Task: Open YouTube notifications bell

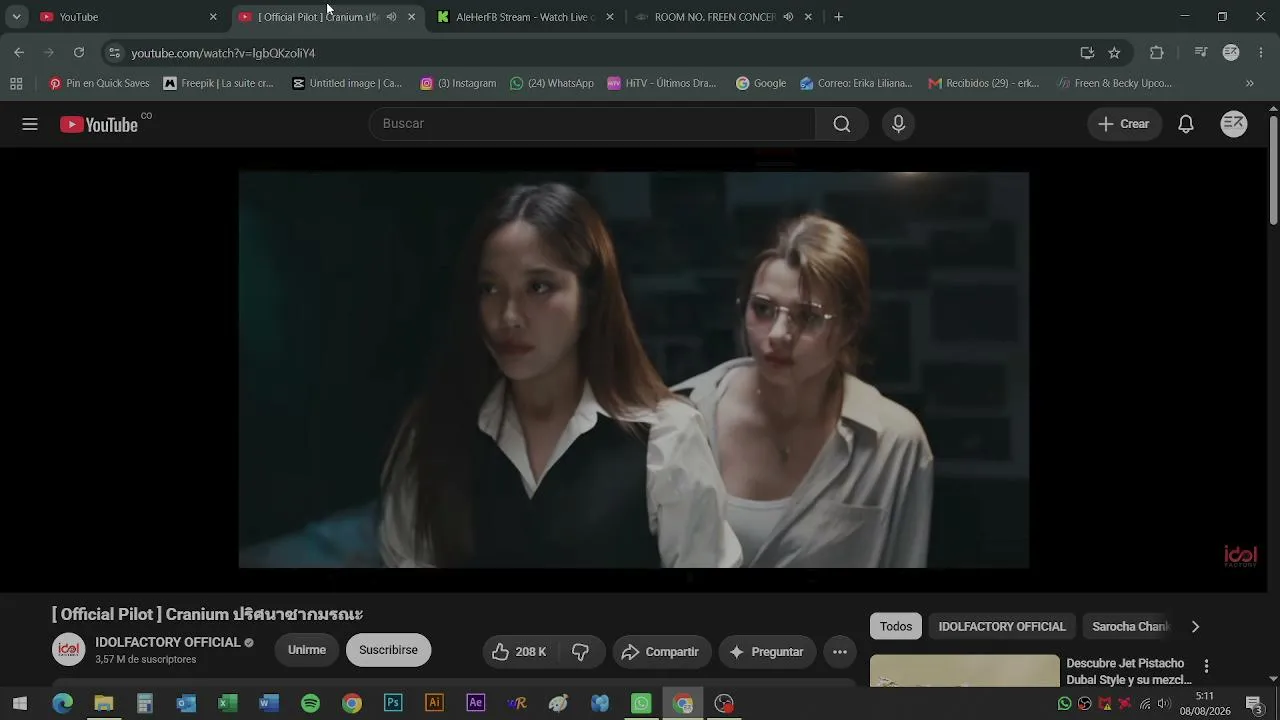Action: pos(1186,124)
